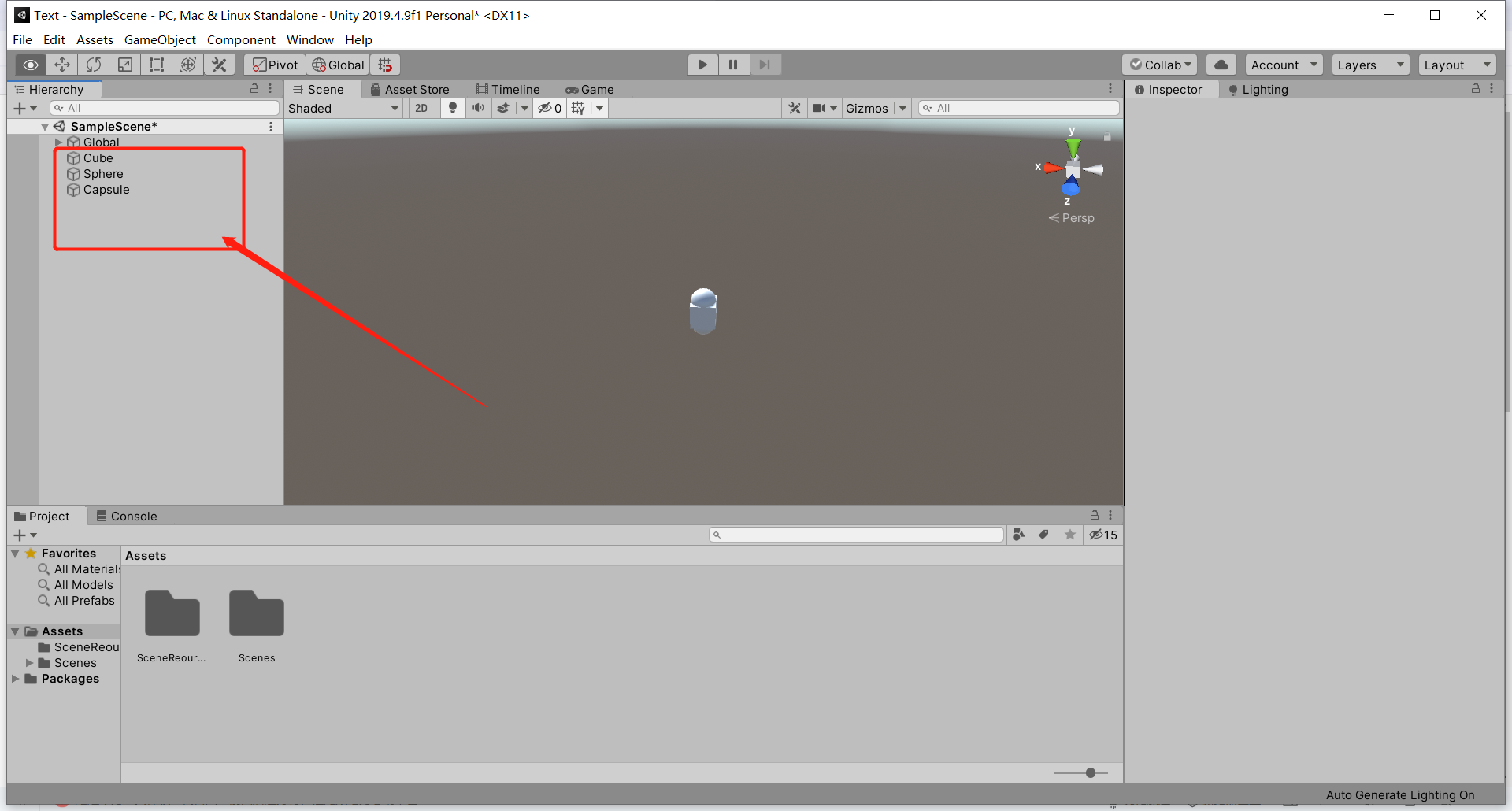Select the Scale tool in the toolbar
This screenshot has width=1512, height=811.
coord(124,65)
